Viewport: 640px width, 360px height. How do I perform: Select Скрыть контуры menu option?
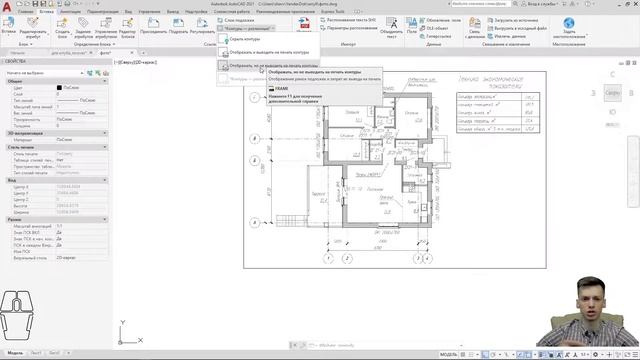tap(268, 39)
